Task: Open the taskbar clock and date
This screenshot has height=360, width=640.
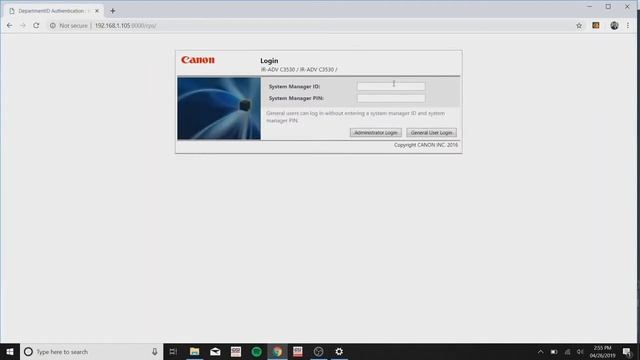Action: (x=602, y=352)
